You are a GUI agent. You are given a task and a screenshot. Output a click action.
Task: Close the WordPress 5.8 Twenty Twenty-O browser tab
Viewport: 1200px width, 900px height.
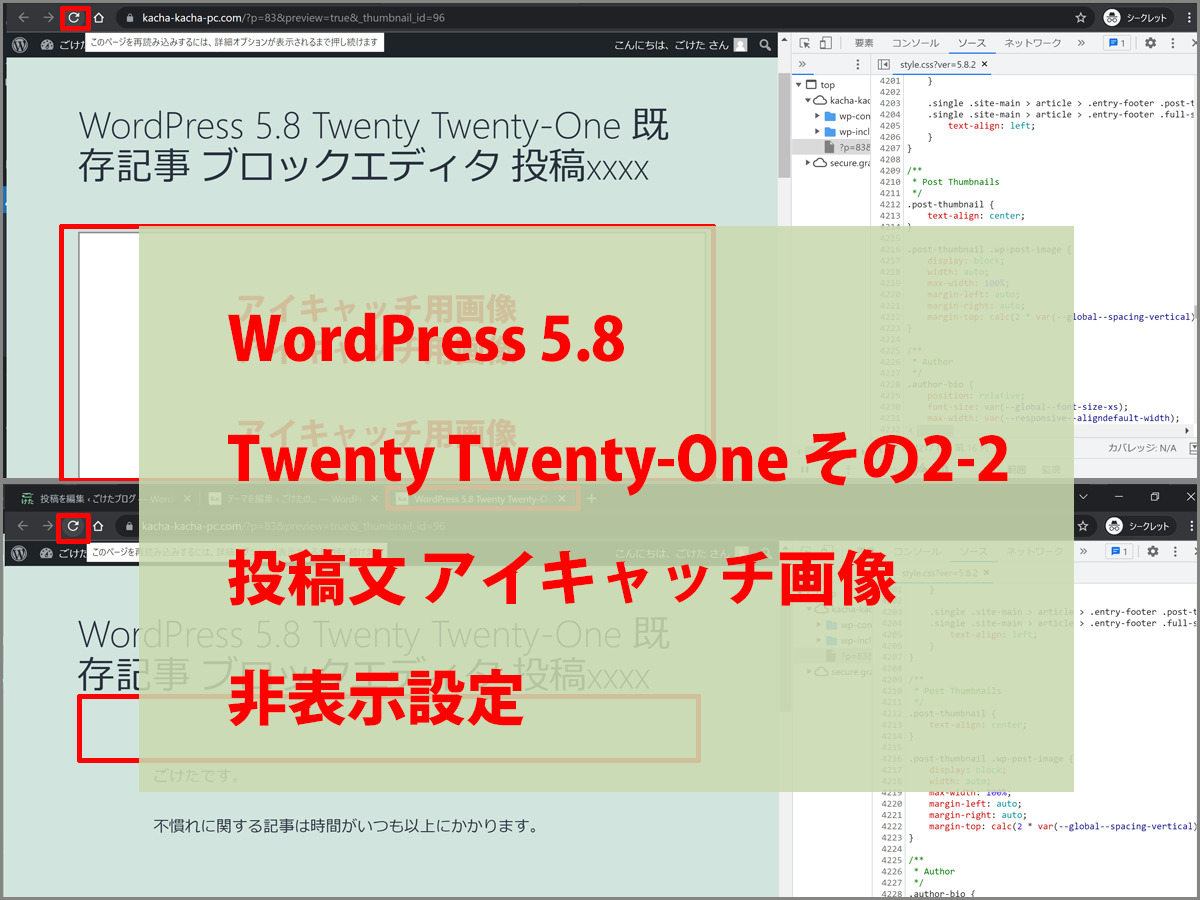(x=562, y=498)
